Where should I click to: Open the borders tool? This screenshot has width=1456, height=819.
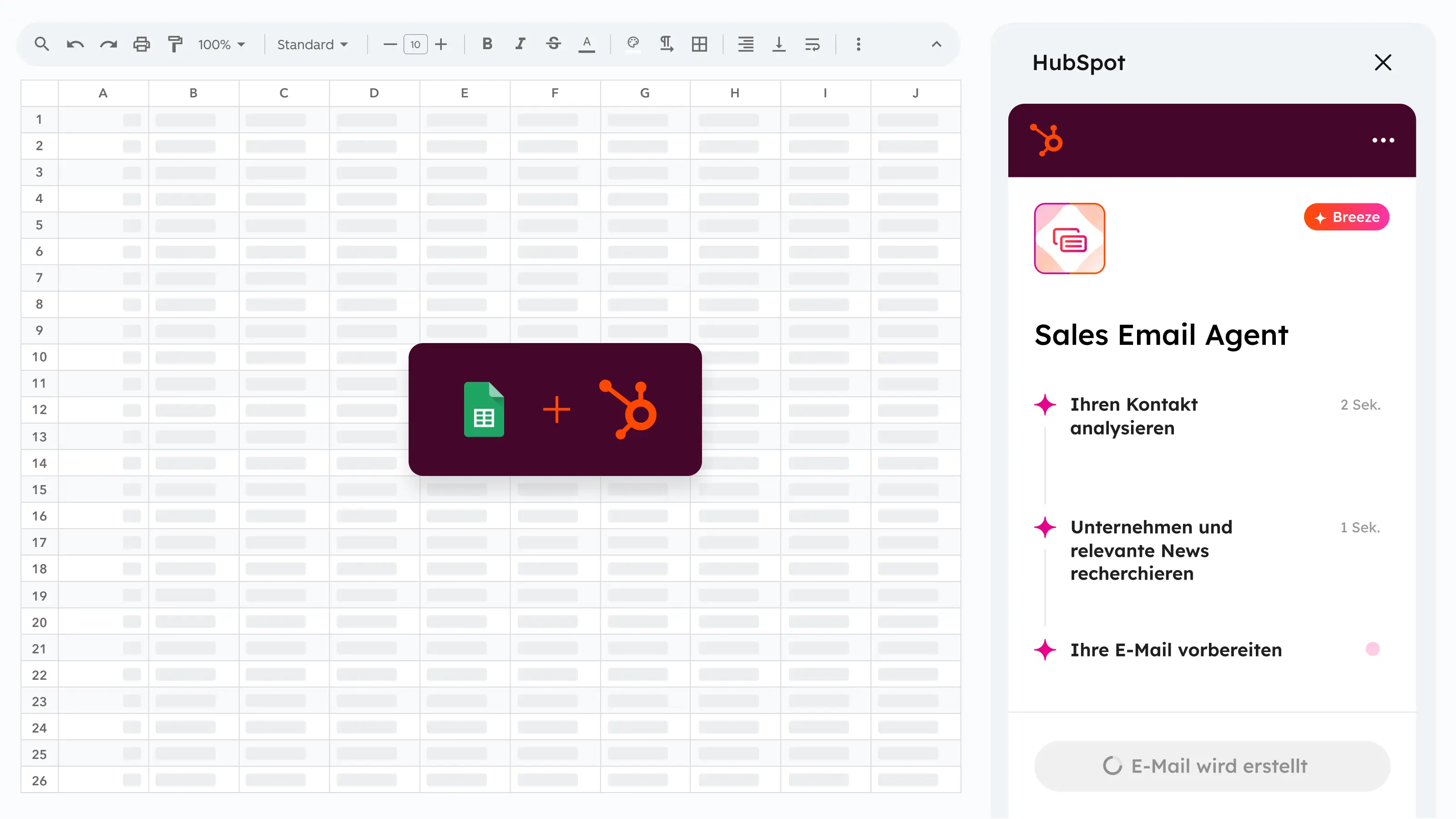pos(700,44)
